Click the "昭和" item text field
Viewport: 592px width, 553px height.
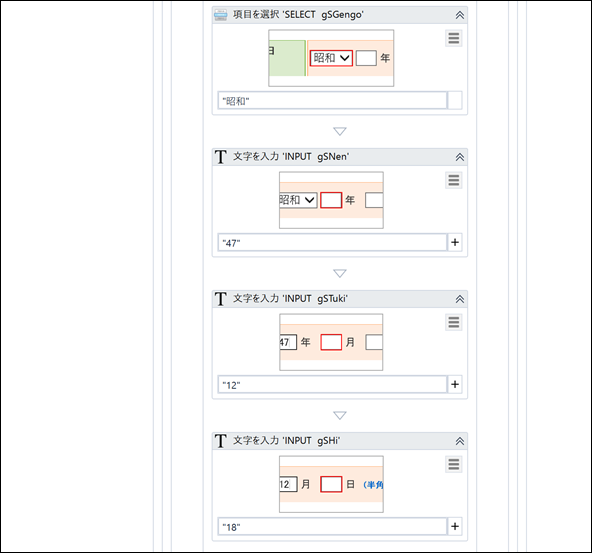[332, 101]
